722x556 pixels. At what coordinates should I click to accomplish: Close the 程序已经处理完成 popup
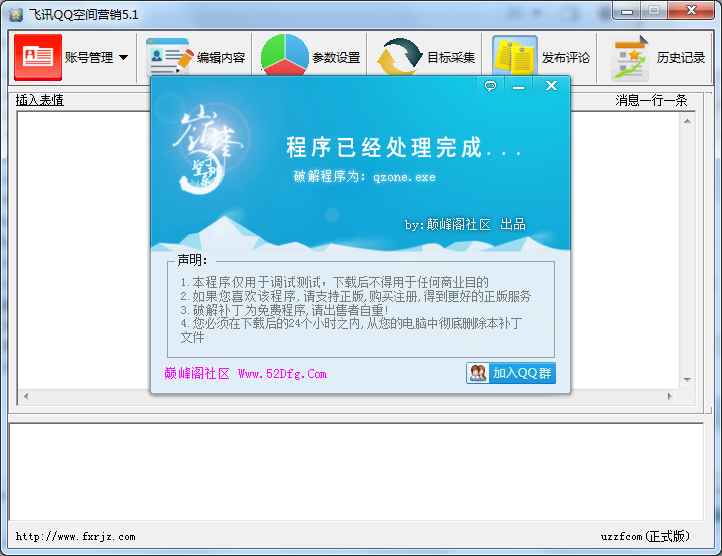coord(551,86)
